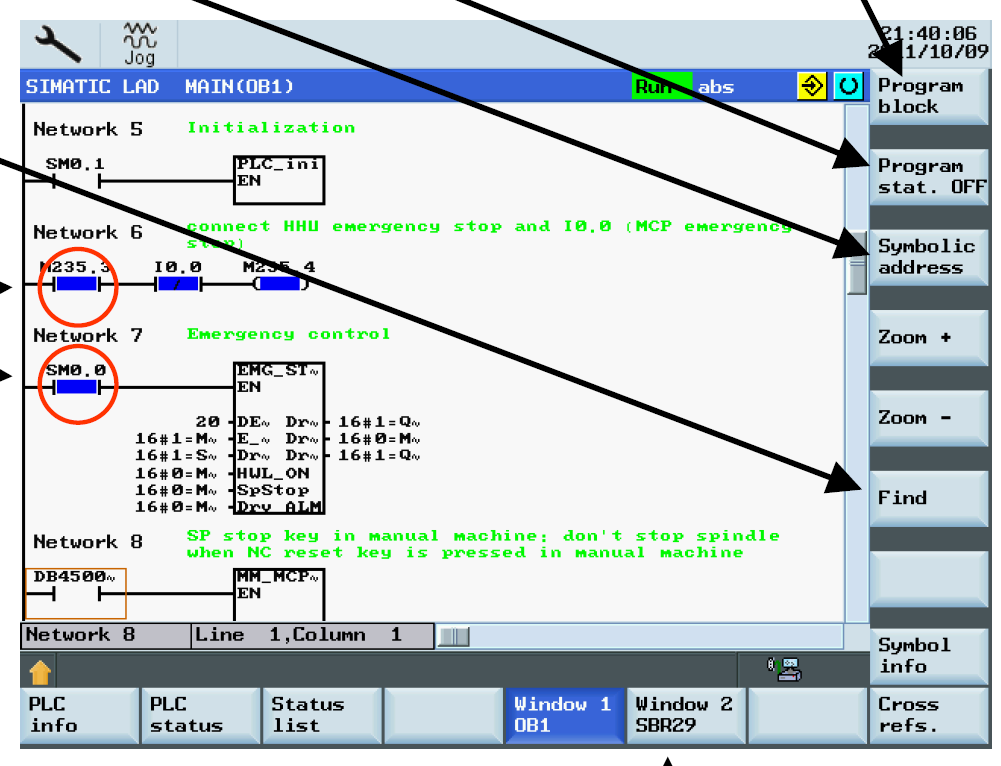Click the Emergency control comment
1001x766 pixels.
pos(289,334)
